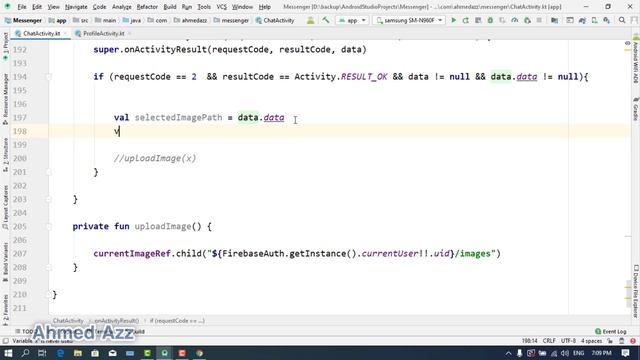Image resolution: width=640 pixels, height=360 pixels.
Task: Click the Make Project hammer icon
Action: pos(326,20)
